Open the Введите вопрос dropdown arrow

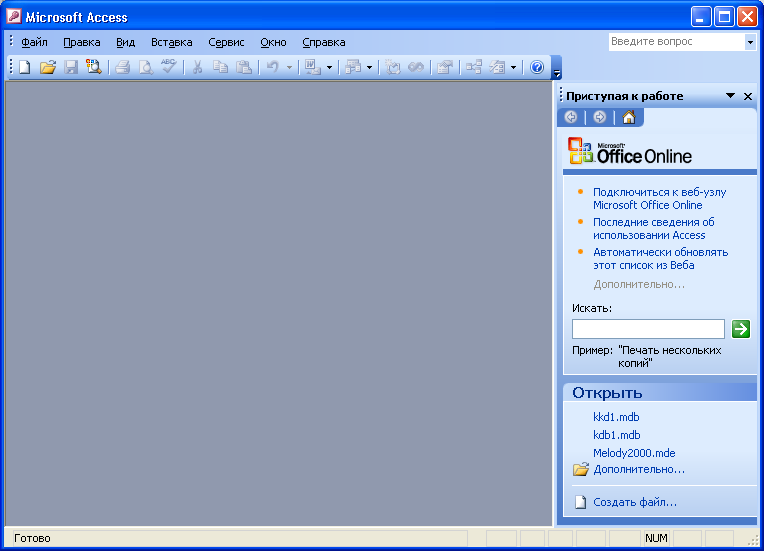coord(750,42)
